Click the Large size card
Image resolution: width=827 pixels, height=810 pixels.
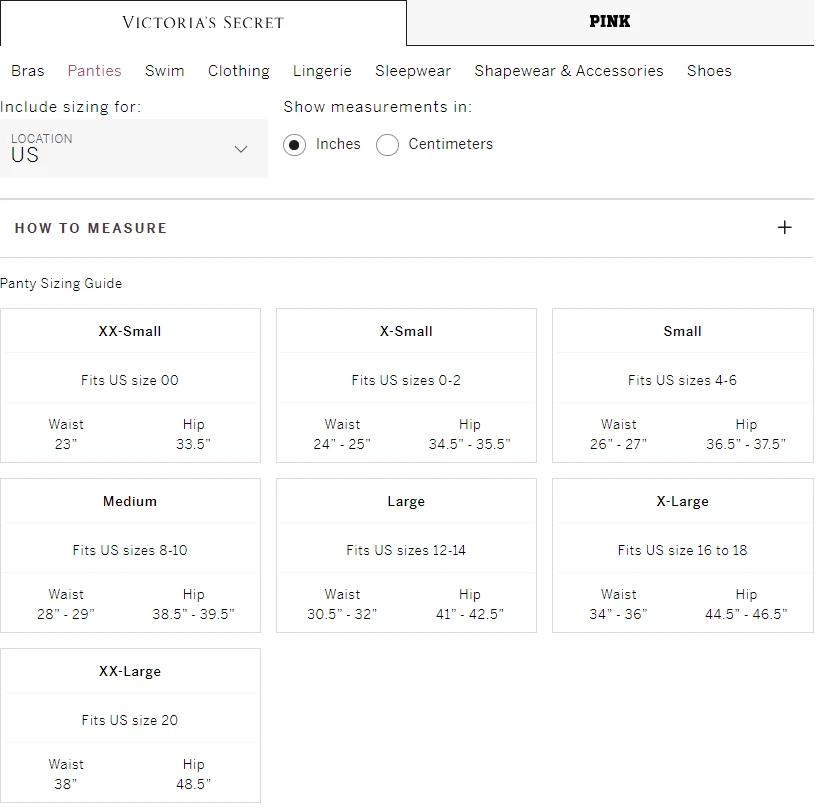(x=406, y=555)
